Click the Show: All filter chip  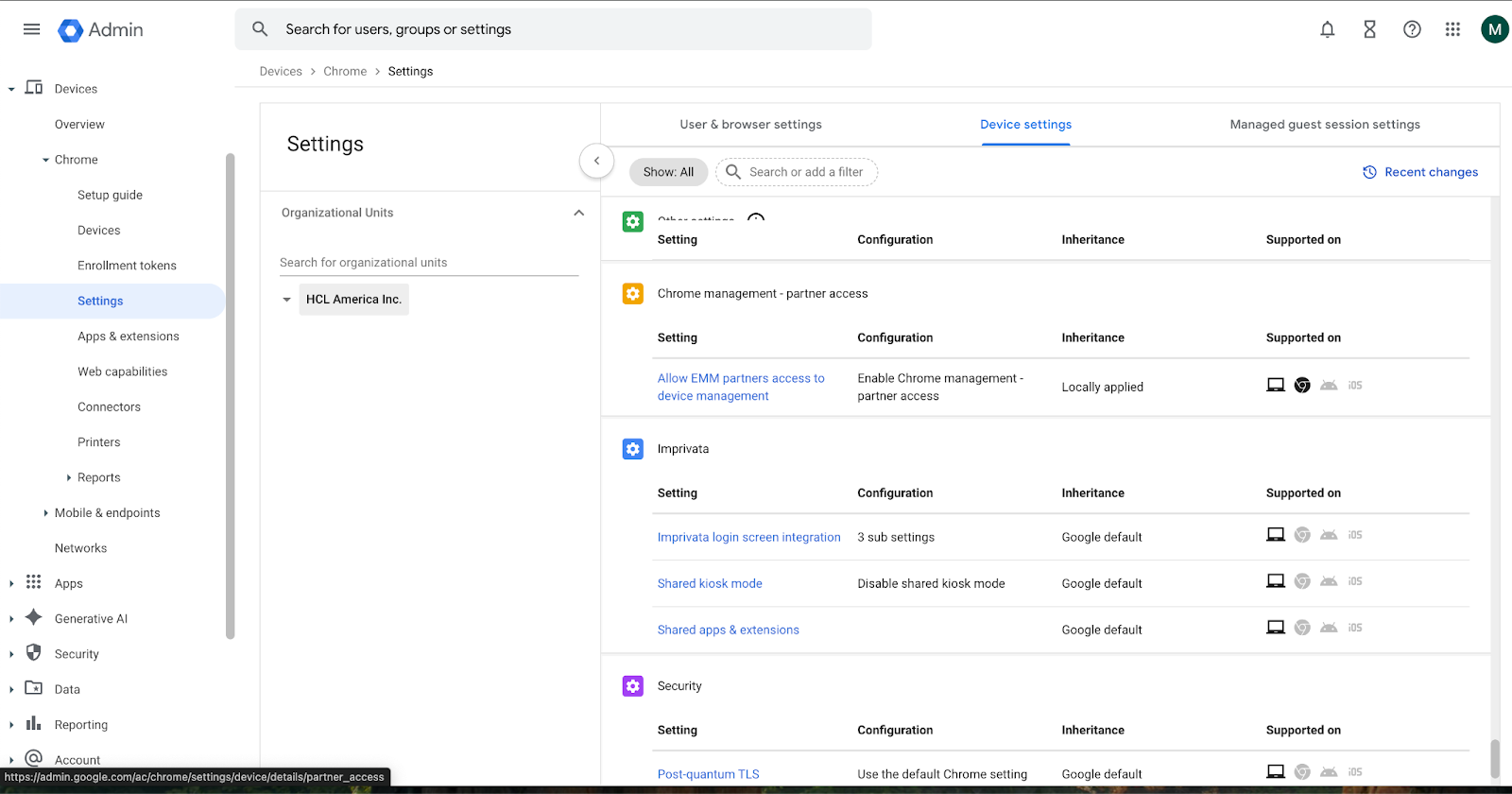coord(668,172)
